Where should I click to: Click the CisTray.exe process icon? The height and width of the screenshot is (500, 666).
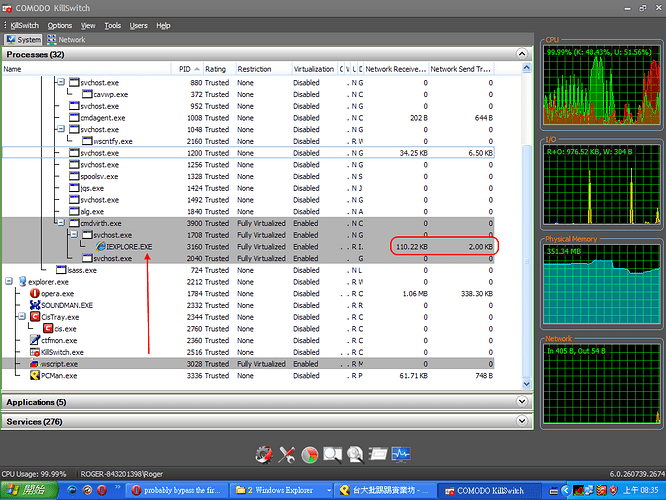[35, 317]
